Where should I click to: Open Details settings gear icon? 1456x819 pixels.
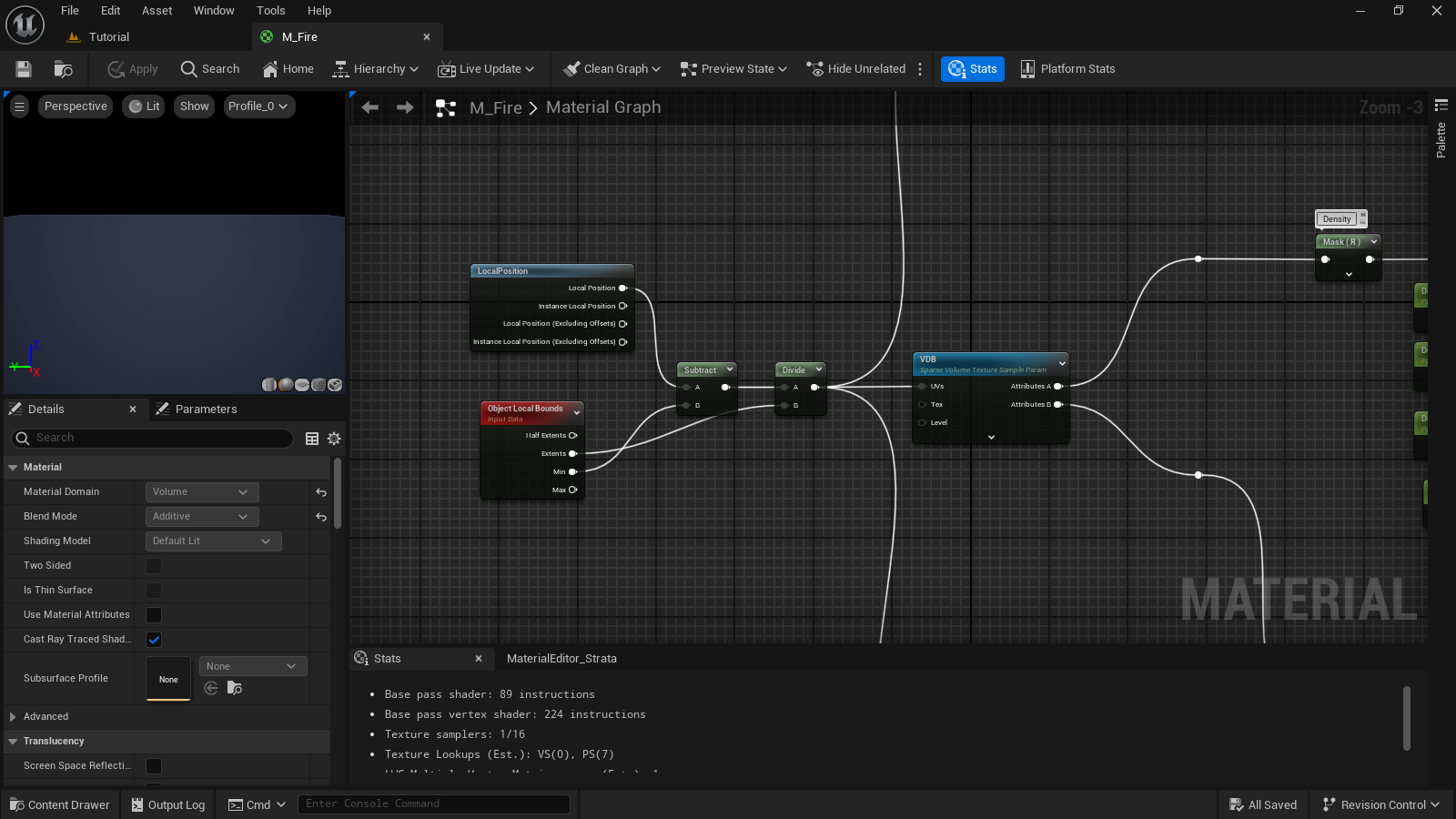coord(334,439)
